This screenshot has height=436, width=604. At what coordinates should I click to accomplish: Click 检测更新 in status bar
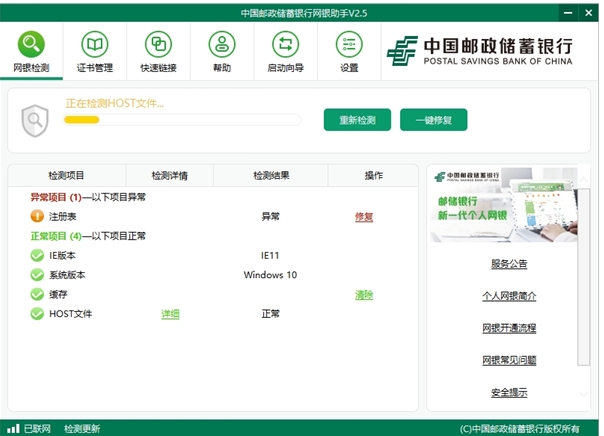tap(82, 429)
